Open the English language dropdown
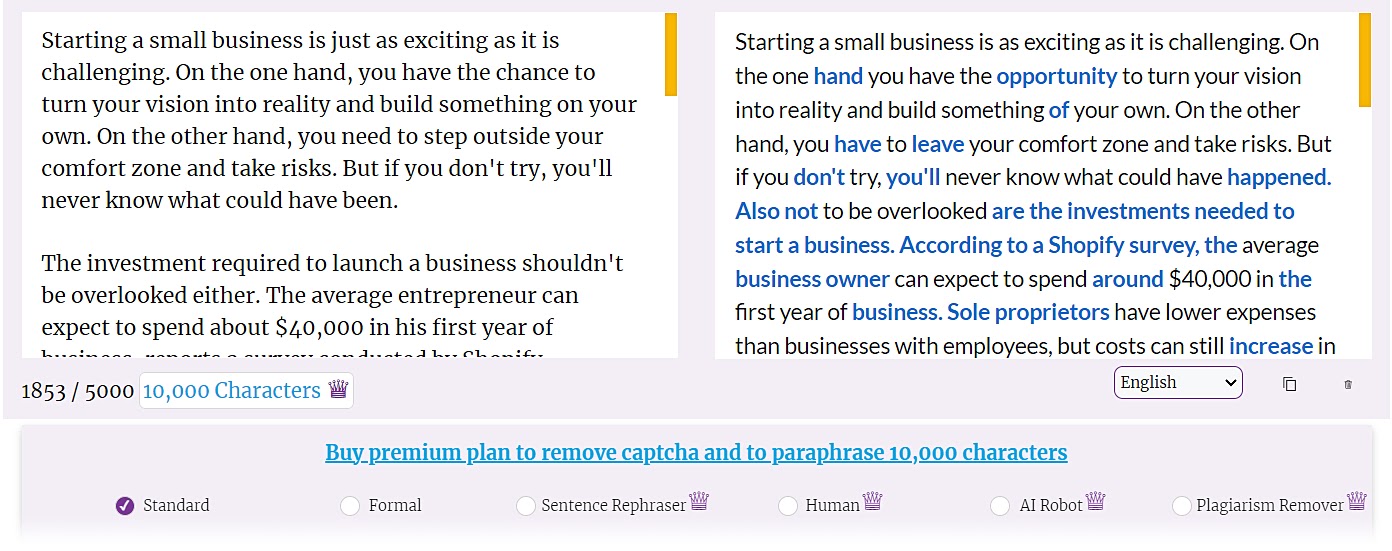 (x=1177, y=383)
